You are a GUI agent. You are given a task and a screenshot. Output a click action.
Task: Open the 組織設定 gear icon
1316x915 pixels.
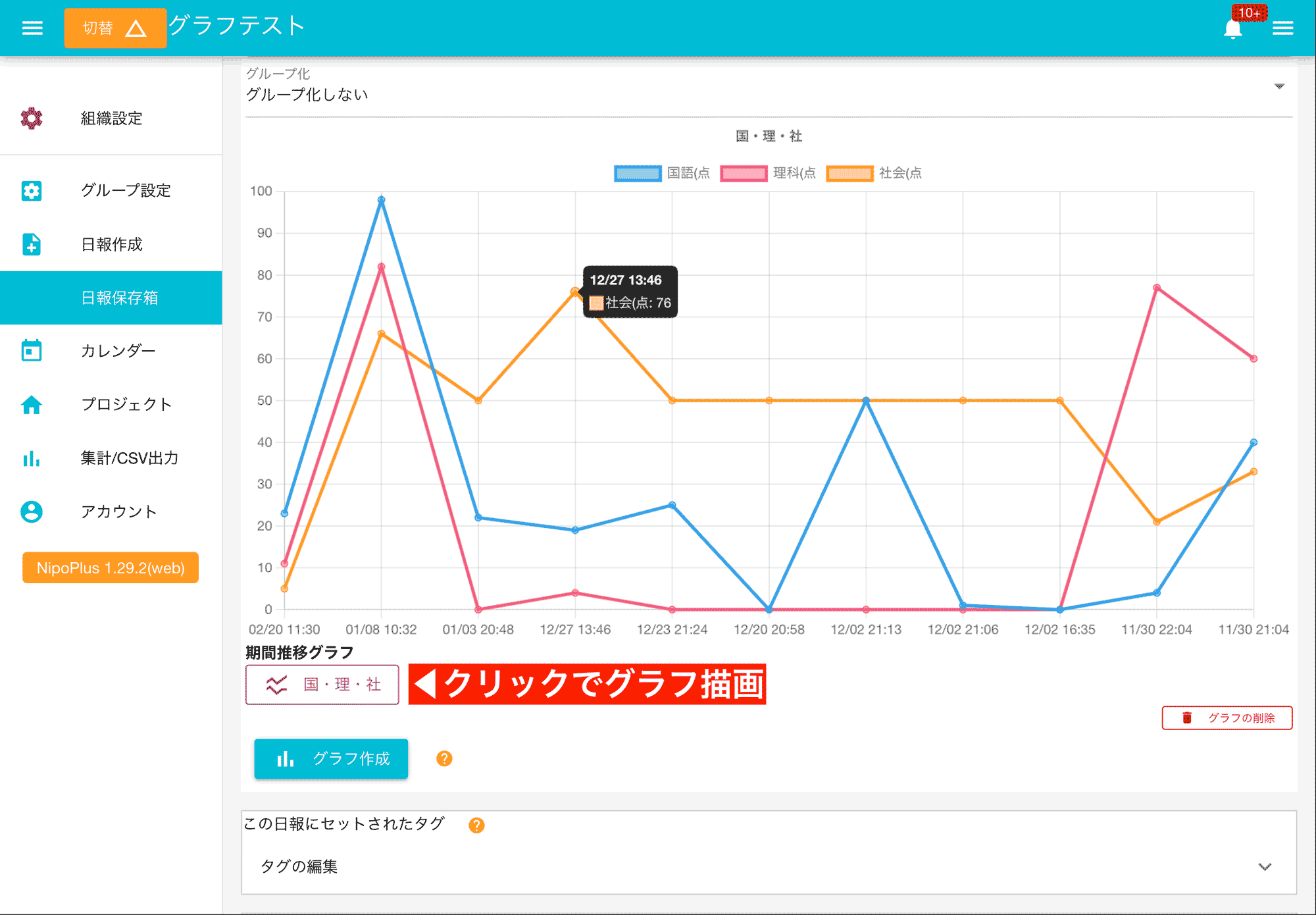[x=32, y=118]
